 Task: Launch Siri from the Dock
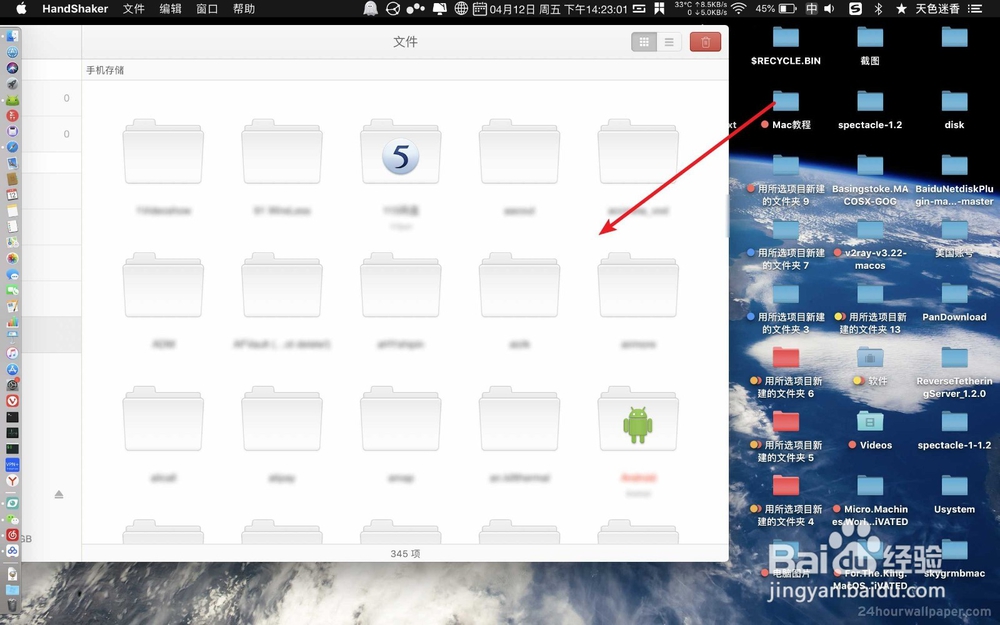pos(12,68)
